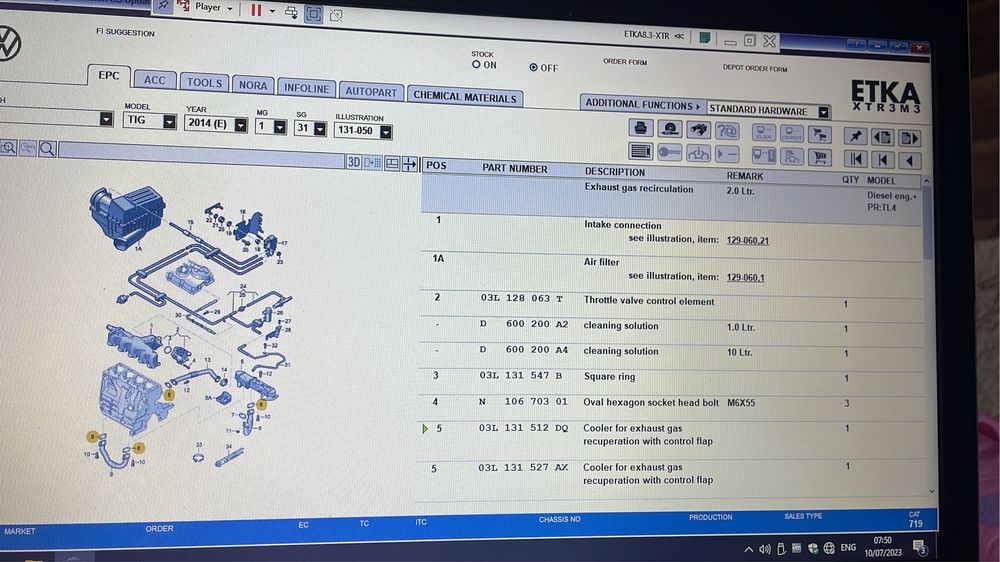Open the Player menu in VM toolbar

pos(213,7)
